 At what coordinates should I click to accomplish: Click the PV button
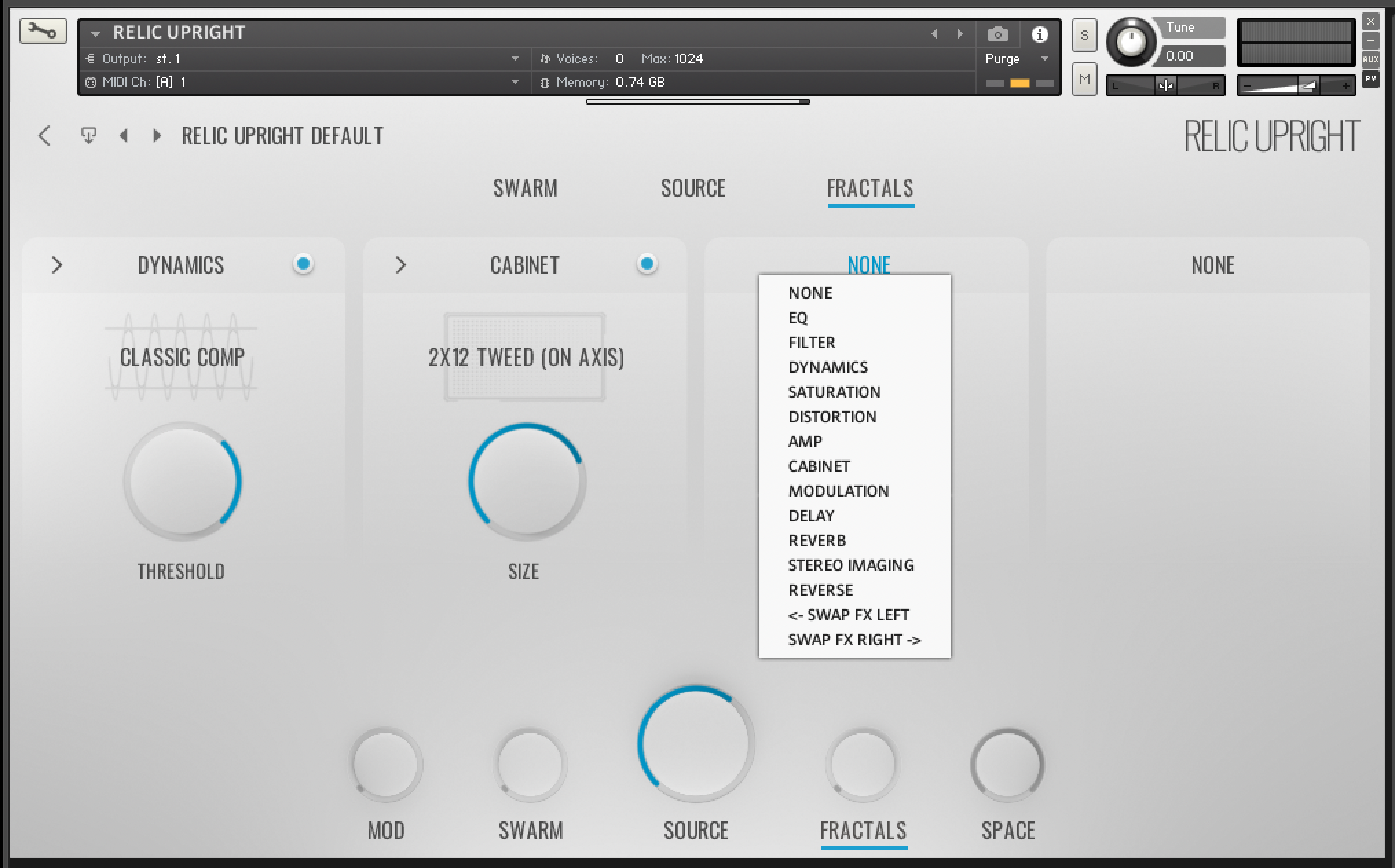pos(1370,78)
